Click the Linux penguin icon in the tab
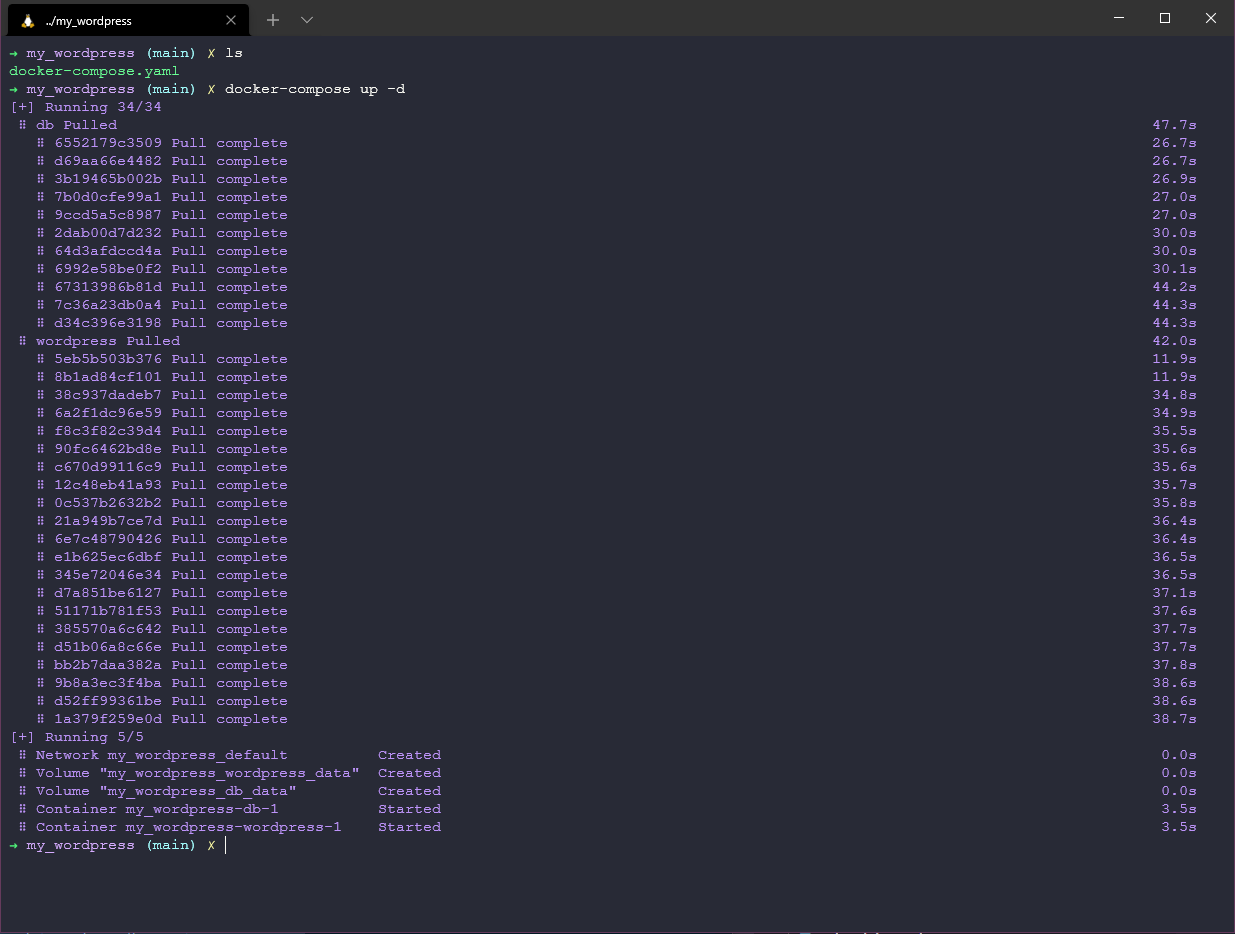The height and width of the screenshot is (934, 1235). tap(28, 20)
